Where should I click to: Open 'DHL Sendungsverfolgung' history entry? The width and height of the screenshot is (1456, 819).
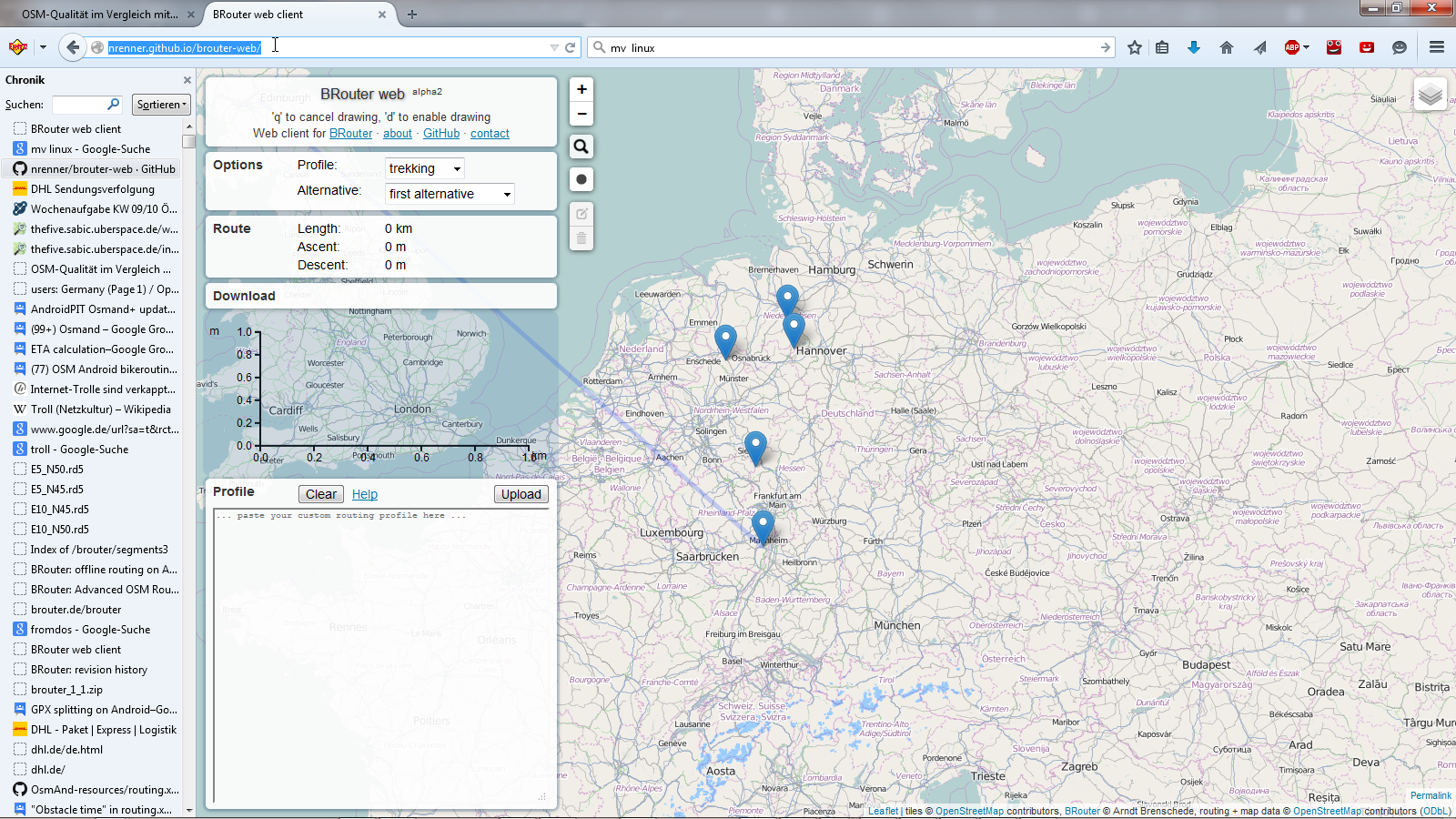coord(94,189)
